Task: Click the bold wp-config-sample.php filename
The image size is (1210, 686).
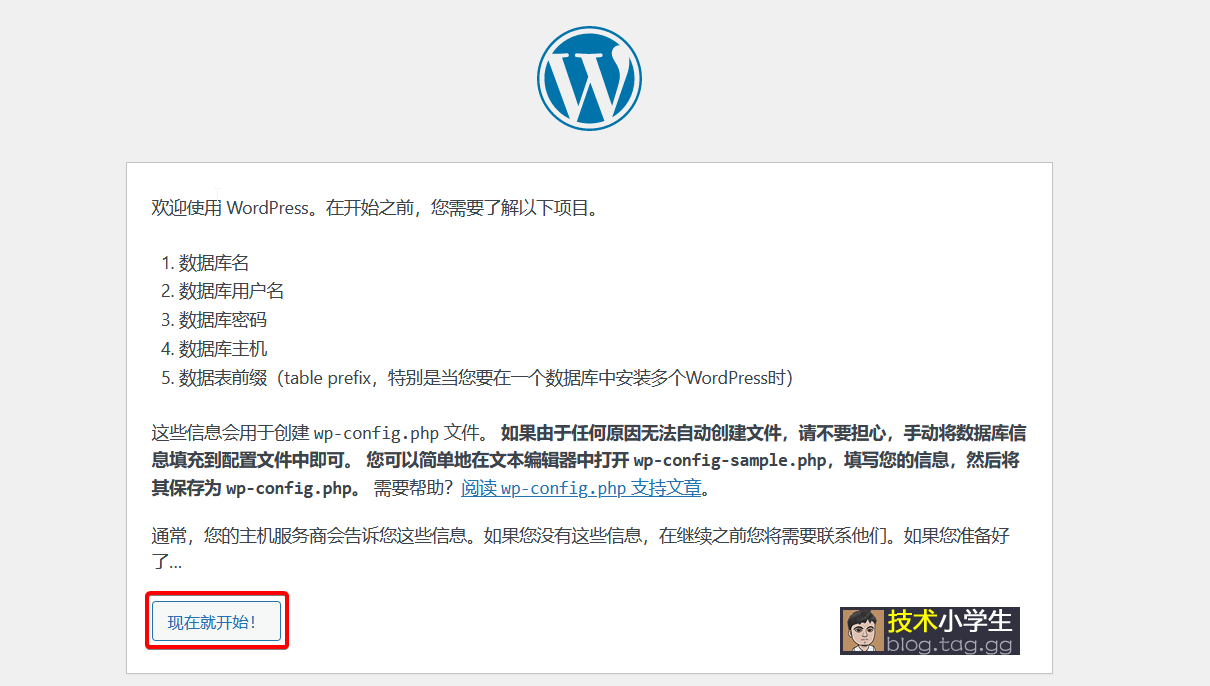Action: 730,461
